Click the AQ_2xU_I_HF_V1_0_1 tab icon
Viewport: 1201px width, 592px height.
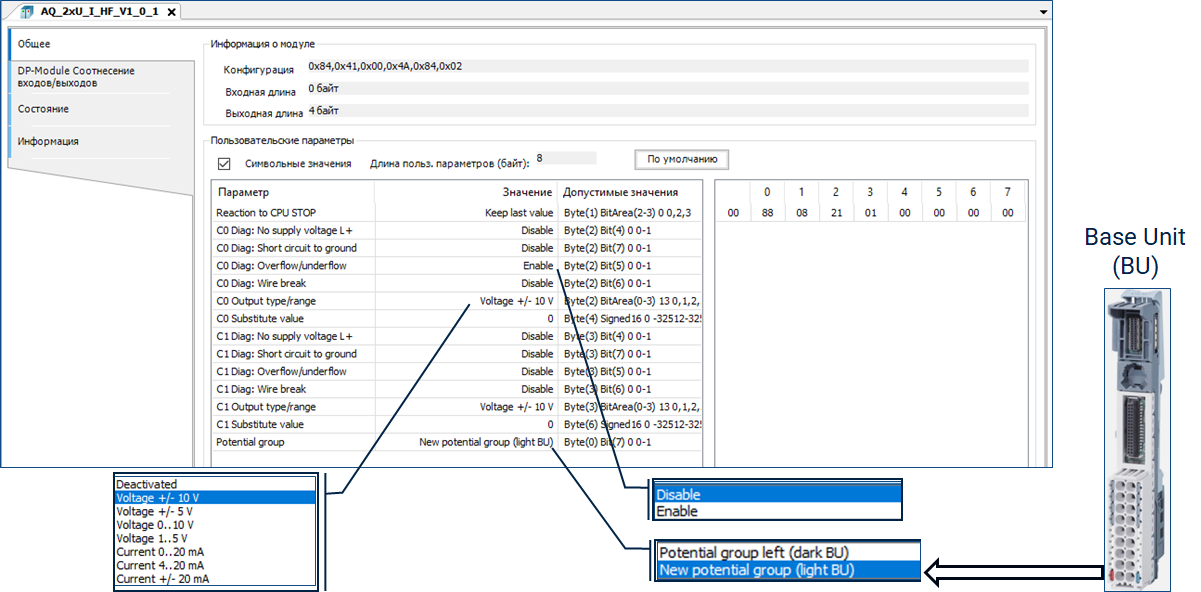tap(27, 11)
